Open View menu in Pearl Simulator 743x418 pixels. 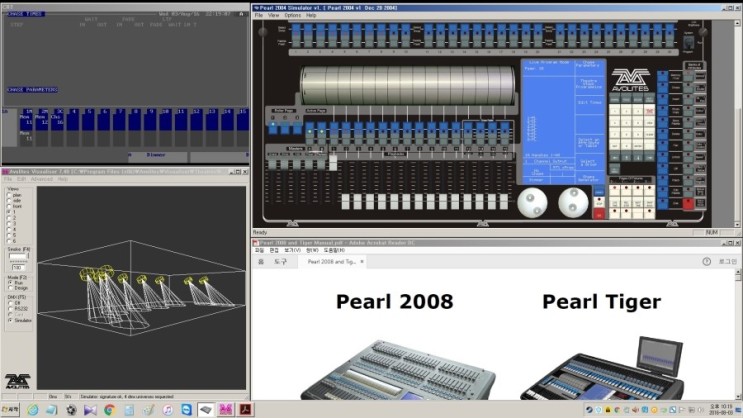273,15
